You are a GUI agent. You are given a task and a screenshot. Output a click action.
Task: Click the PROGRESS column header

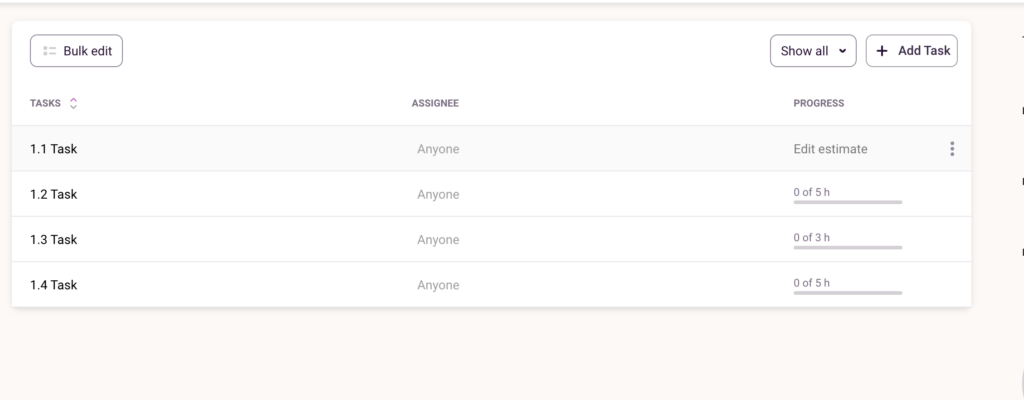(x=818, y=103)
